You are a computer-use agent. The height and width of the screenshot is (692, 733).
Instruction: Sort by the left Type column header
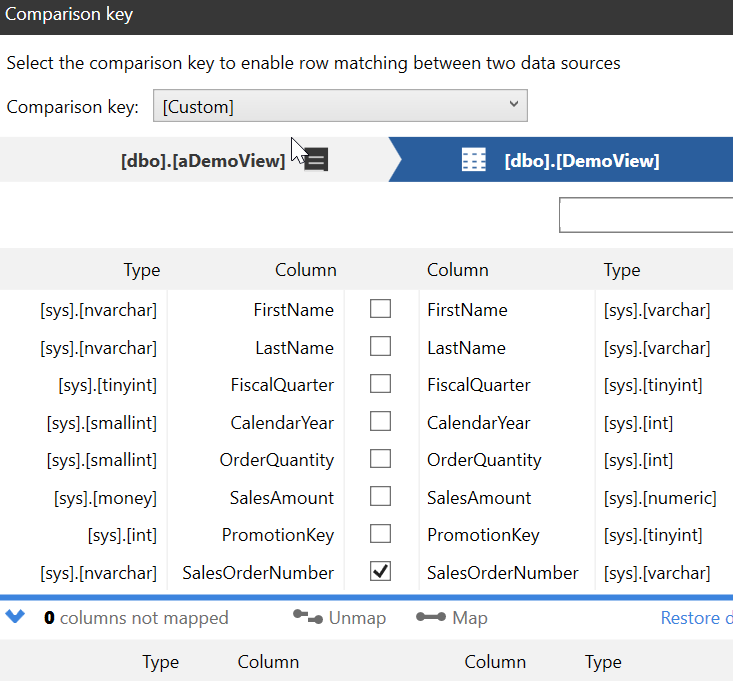[141, 270]
